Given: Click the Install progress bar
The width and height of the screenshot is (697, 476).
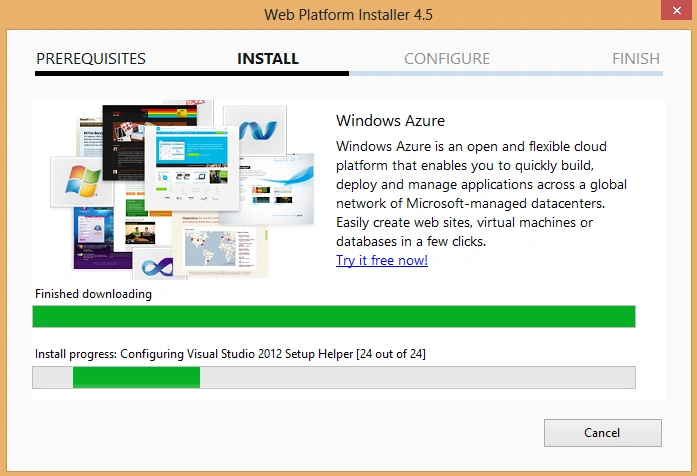Looking at the screenshot, I should pyautogui.click(x=334, y=377).
